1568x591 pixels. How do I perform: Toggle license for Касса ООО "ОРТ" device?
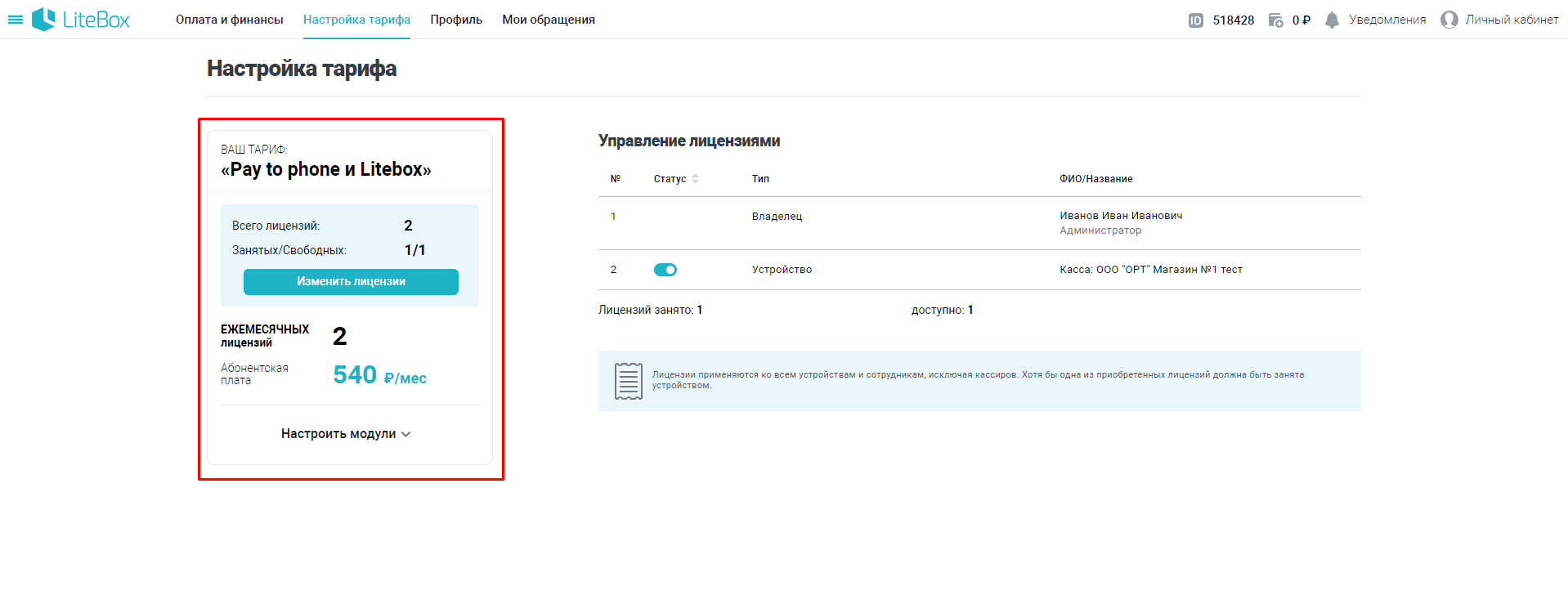(x=665, y=270)
